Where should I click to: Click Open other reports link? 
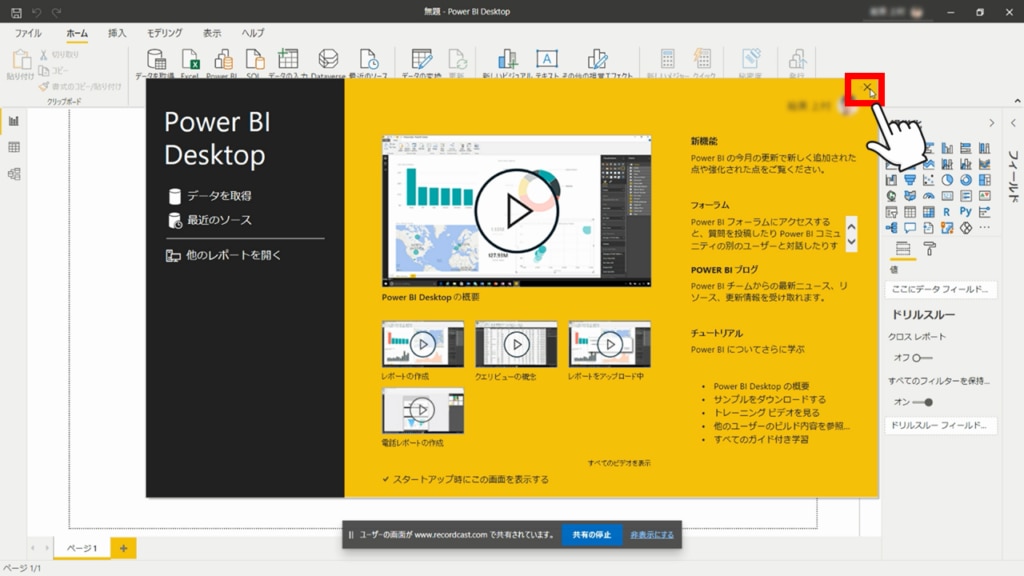click(x=223, y=255)
